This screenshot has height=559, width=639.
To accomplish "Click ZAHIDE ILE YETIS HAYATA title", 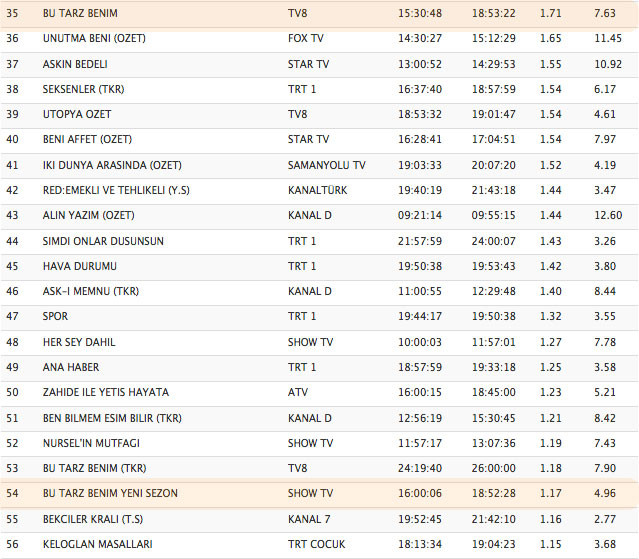I will 106,392.
